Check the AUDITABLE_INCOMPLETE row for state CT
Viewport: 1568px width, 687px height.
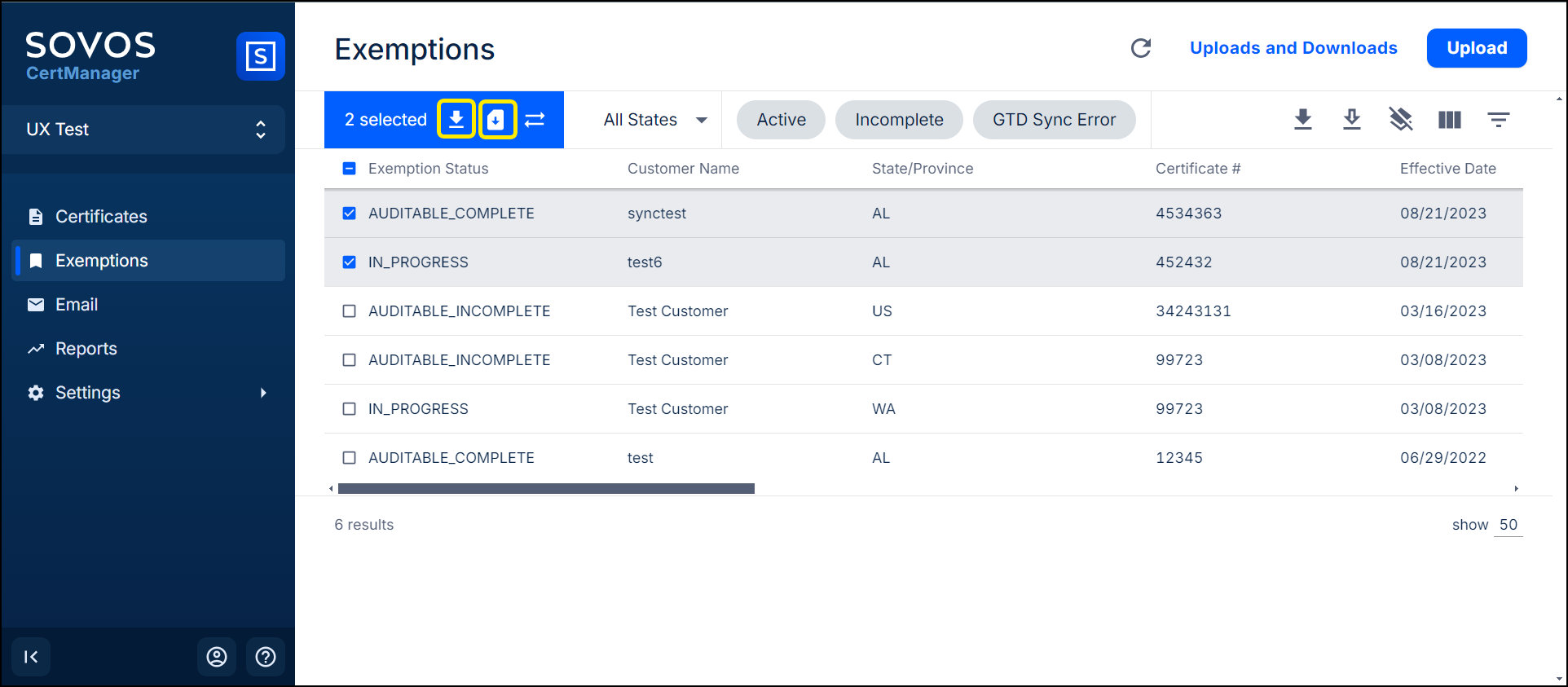(x=350, y=360)
